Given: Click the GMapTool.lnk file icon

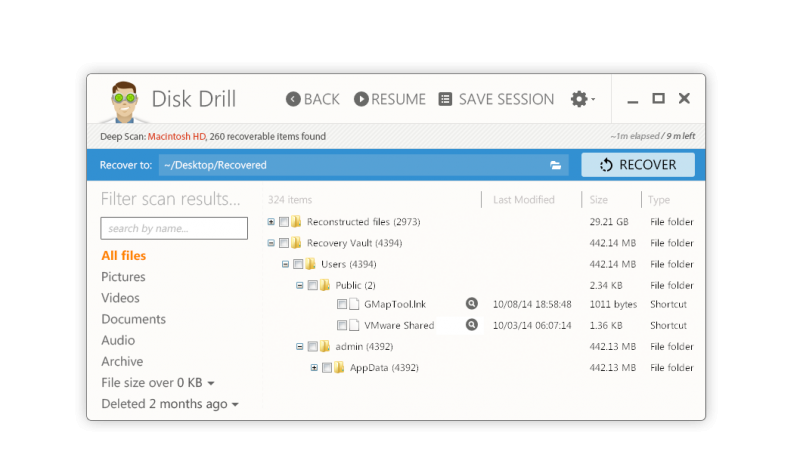Looking at the screenshot, I should pyautogui.click(x=354, y=304).
